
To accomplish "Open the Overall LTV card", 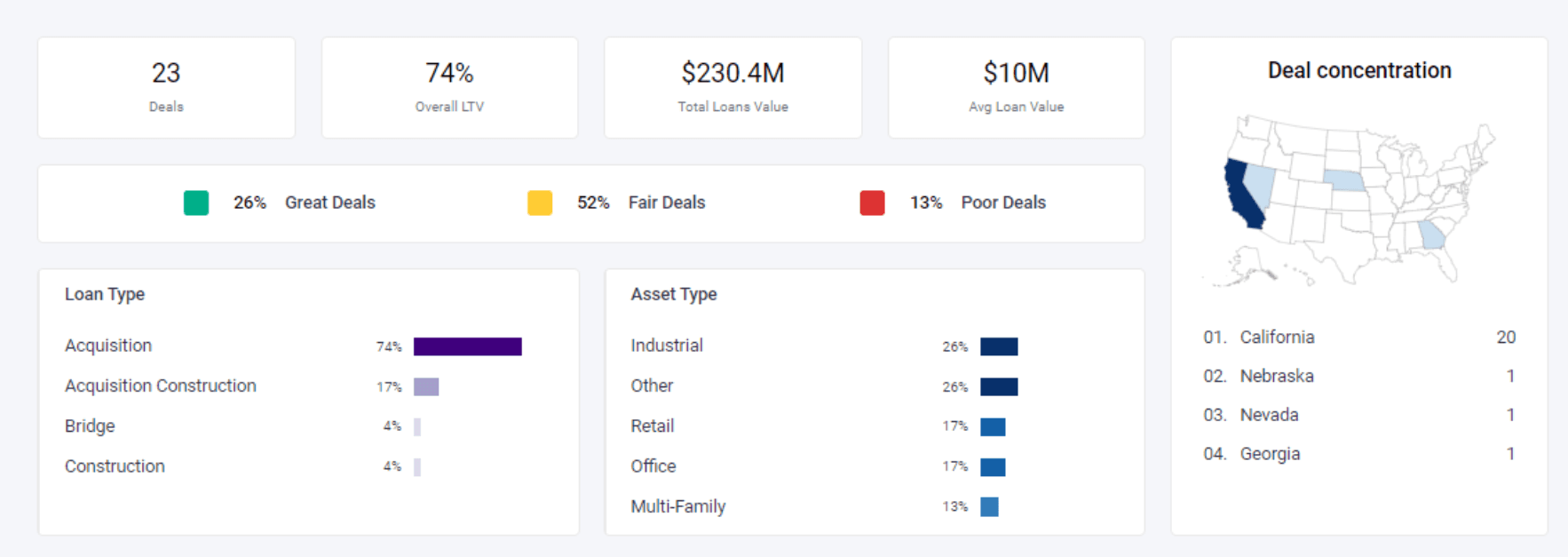I will [x=449, y=87].
